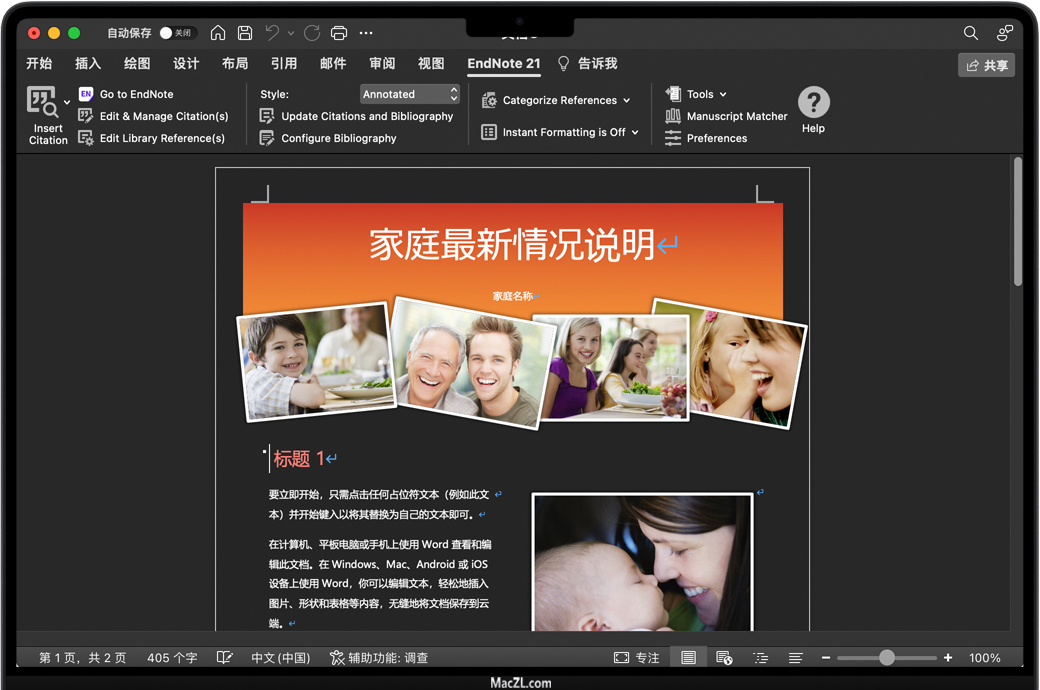Open the Style dropdown showing Annotated
Image resolution: width=1040 pixels, height=690 pixels.
[410, 94]
